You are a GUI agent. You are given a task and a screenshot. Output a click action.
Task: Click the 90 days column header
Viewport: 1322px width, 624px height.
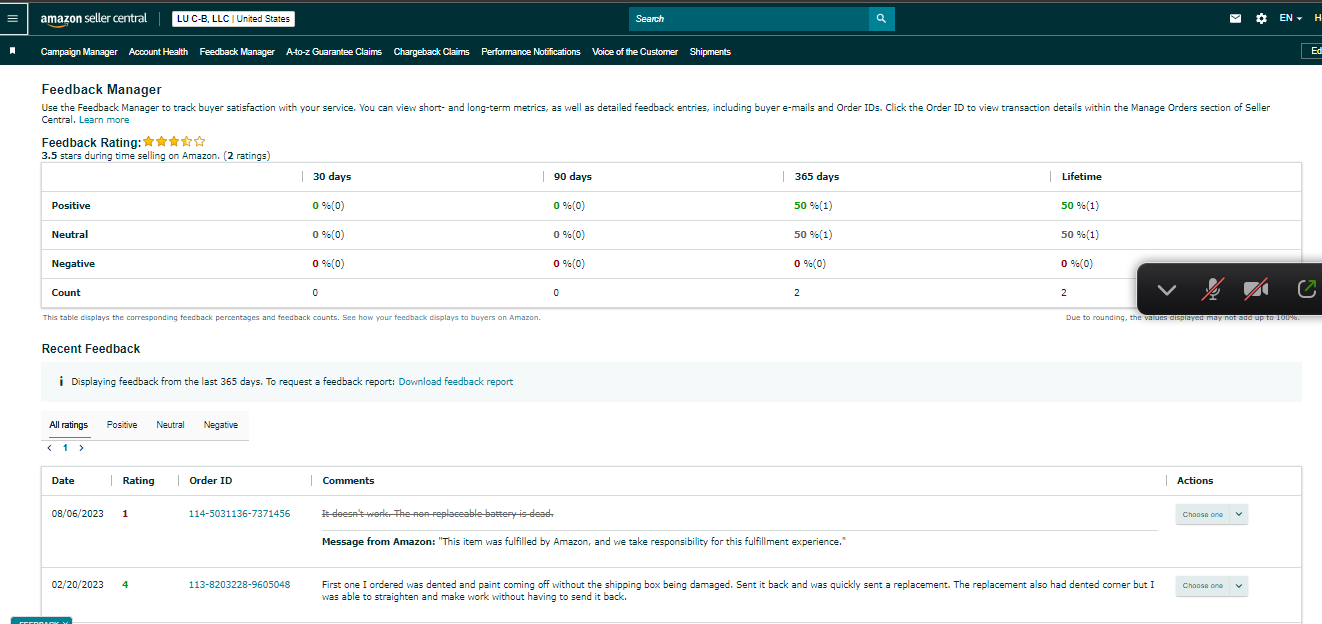tap(573, 177)
